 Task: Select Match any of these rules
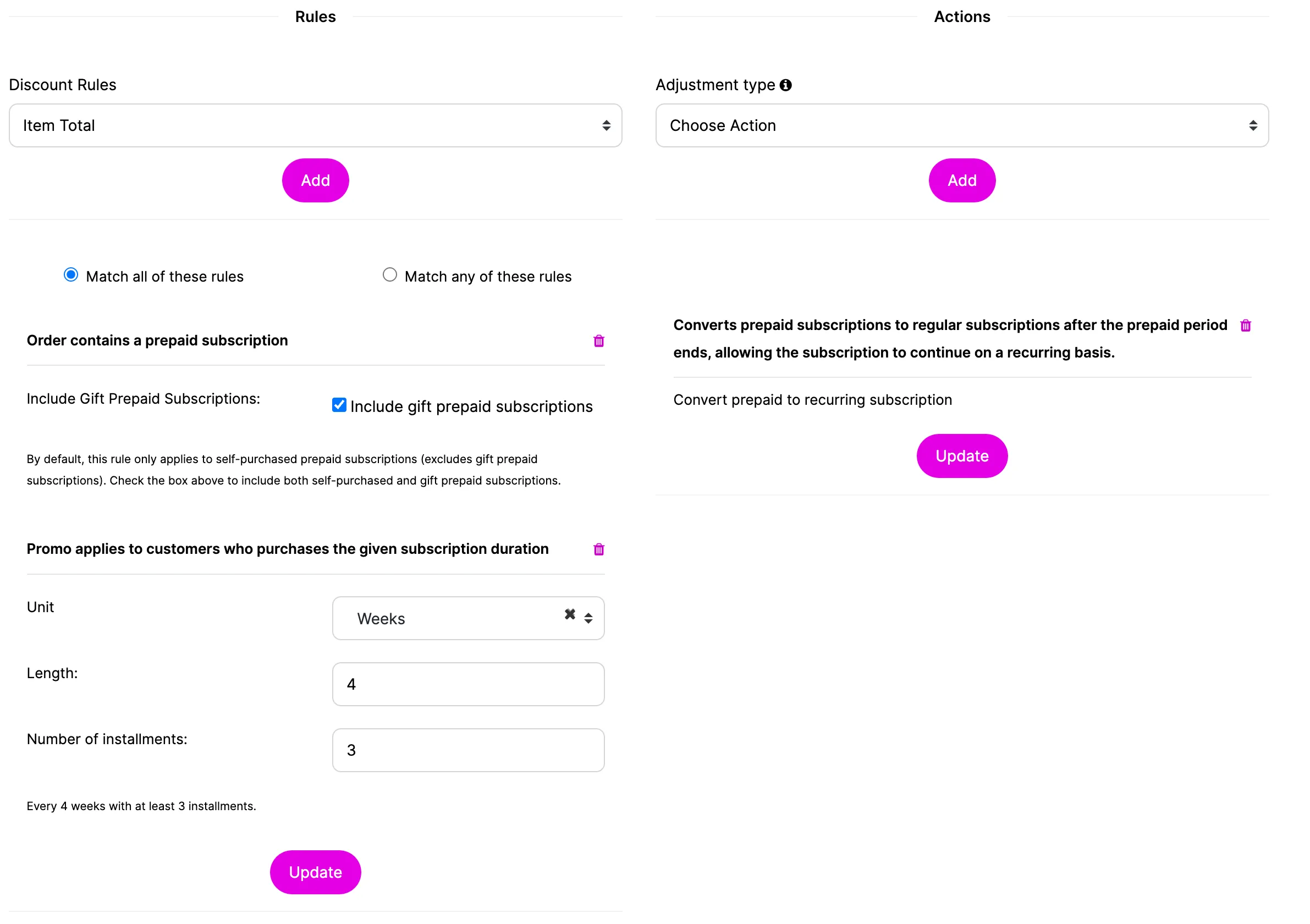(390, 274)
